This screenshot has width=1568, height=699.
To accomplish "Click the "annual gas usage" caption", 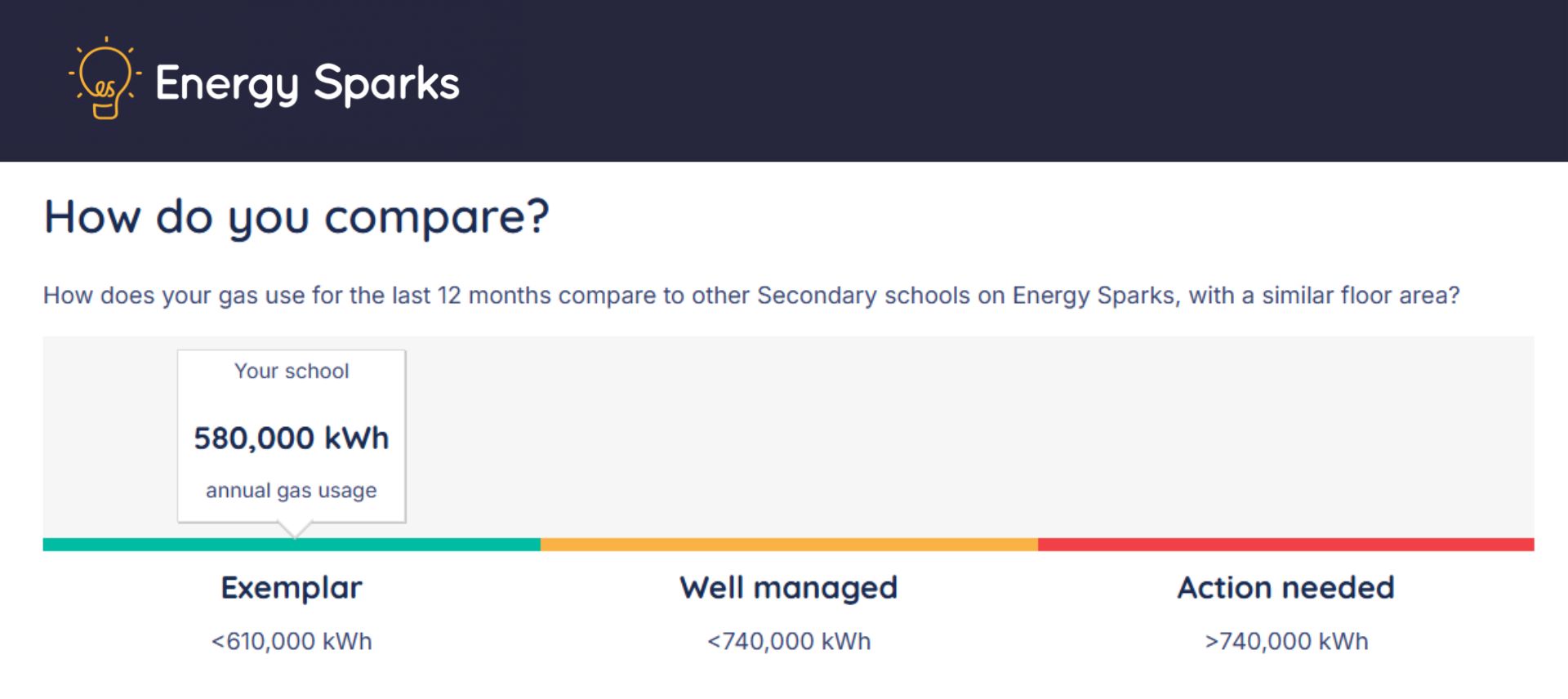I will [292, 490].
